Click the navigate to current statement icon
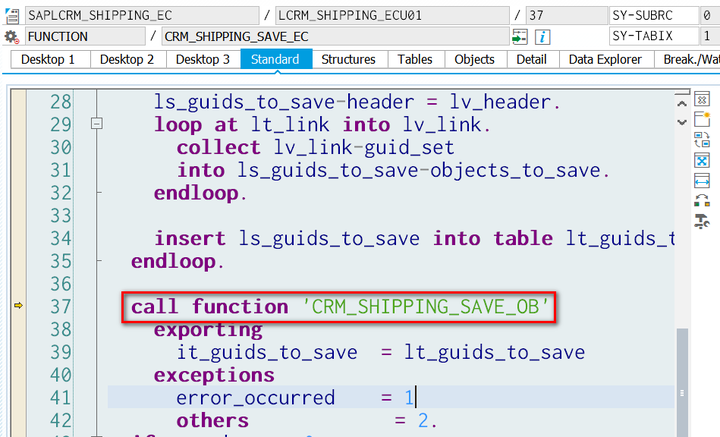This screenshot has height=437, width=720. coord(520,37)
